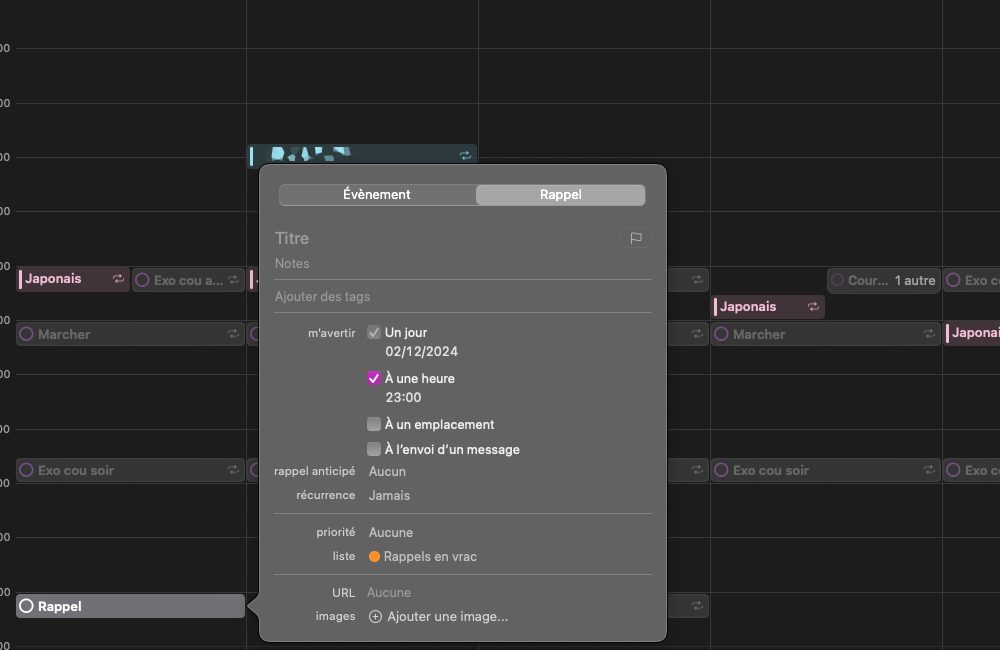The image size is (1000, 650).
Task: Enable the À un emplacement checkbox
Action: click(x=374, y=424)
